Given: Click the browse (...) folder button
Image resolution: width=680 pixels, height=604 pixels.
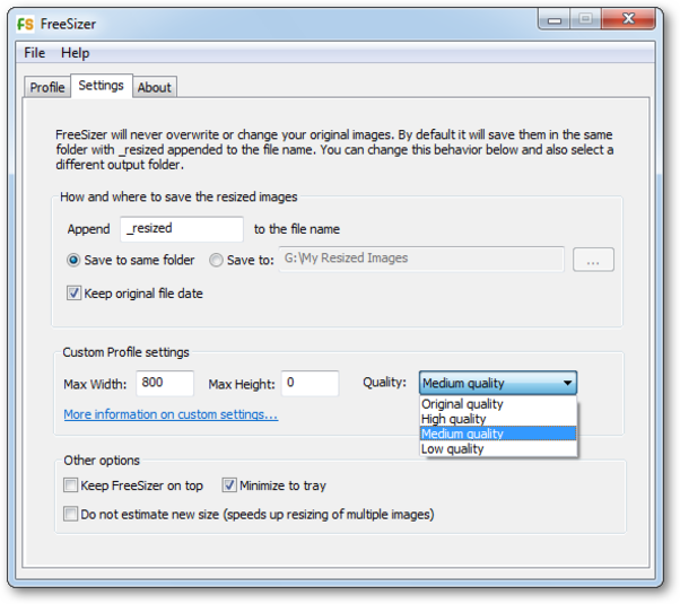Looking at the screenshot, I should (x=593, y=260).
